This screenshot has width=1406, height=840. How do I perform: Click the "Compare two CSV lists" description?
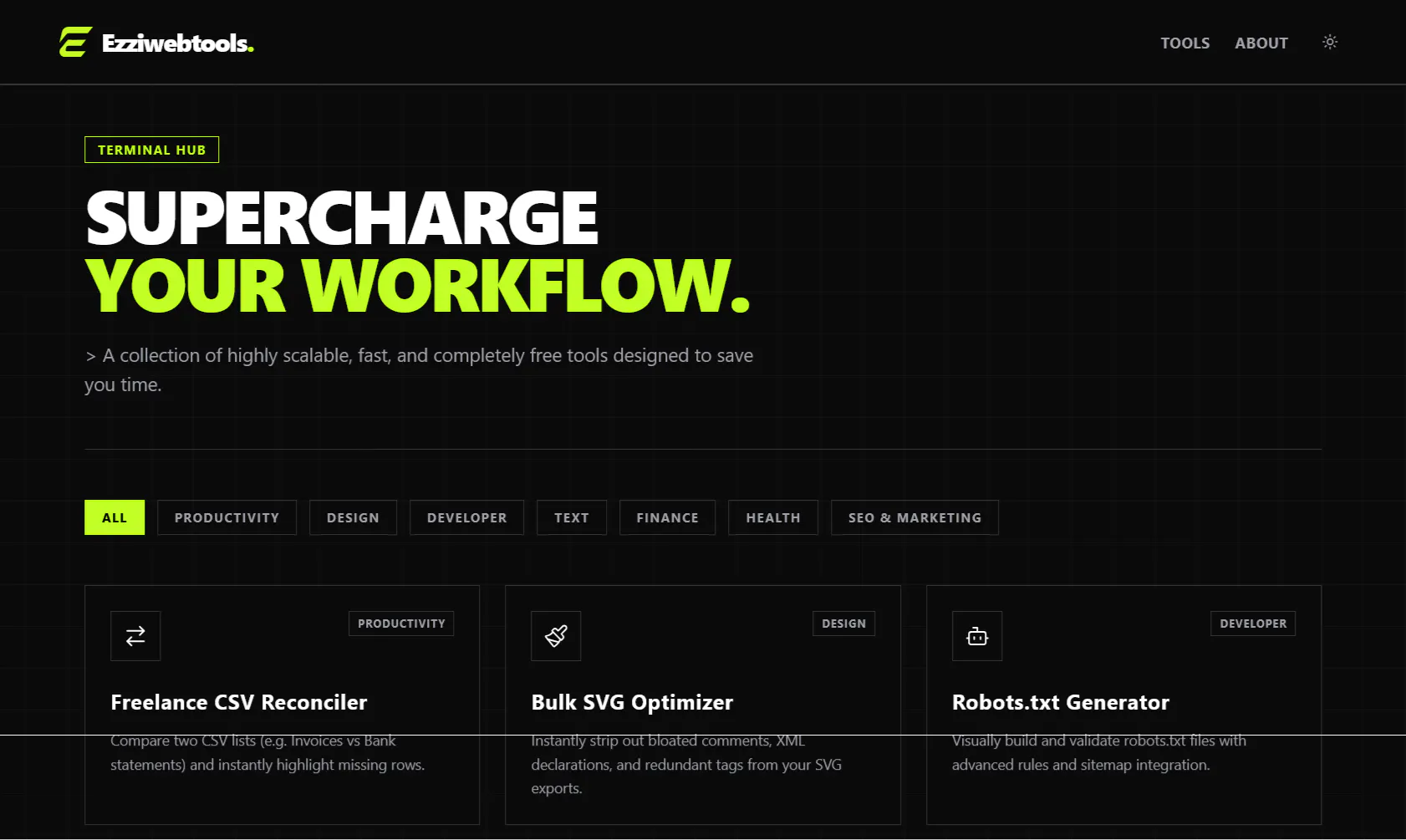click(x=267, y=752)
